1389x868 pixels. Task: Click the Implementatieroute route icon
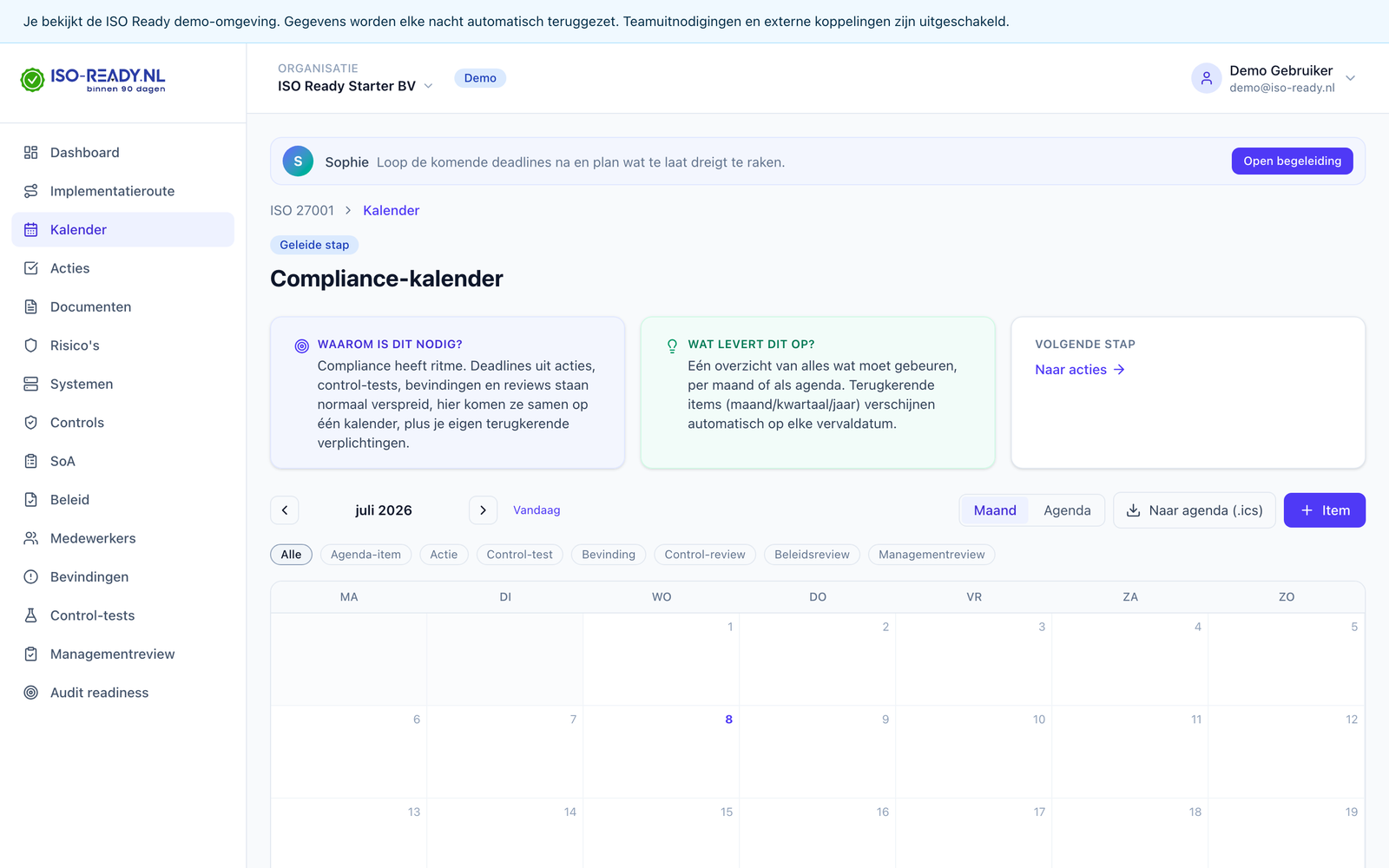(31, 191)
